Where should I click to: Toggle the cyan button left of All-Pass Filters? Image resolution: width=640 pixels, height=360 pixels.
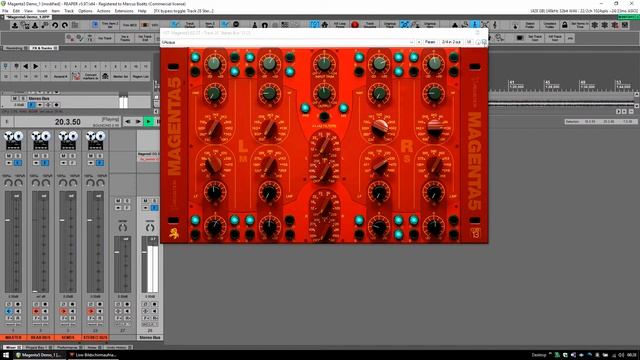pyautogui.click(x=305, y=108)
